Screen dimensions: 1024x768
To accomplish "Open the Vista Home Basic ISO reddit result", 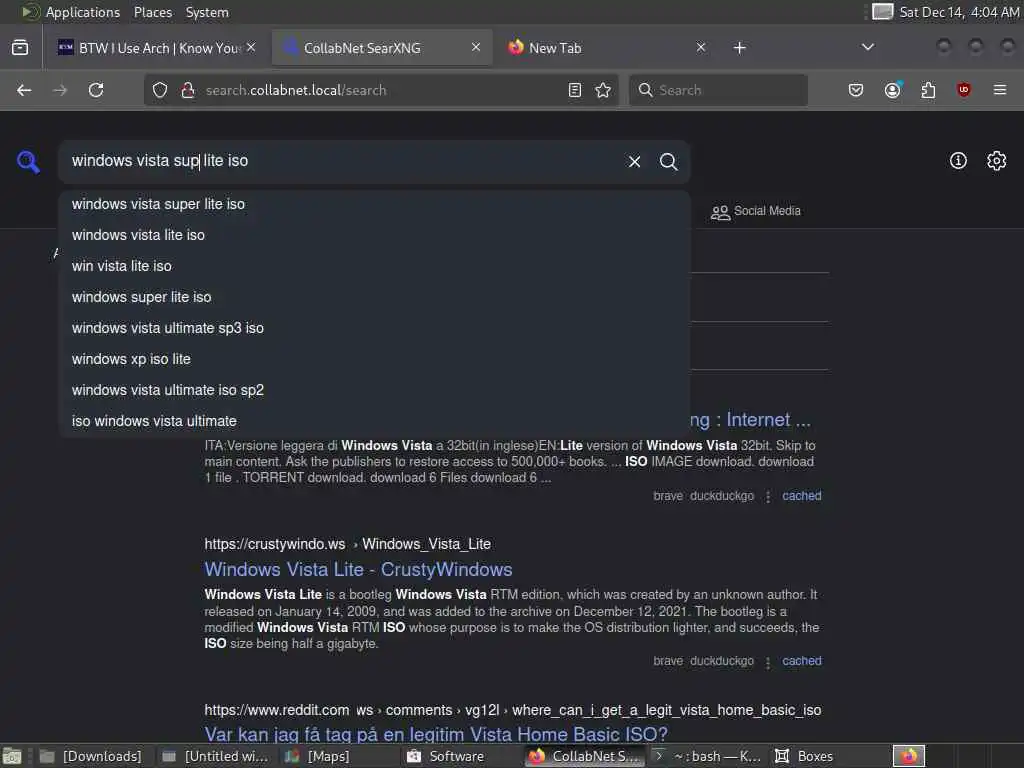I will [x=436, y=734].
